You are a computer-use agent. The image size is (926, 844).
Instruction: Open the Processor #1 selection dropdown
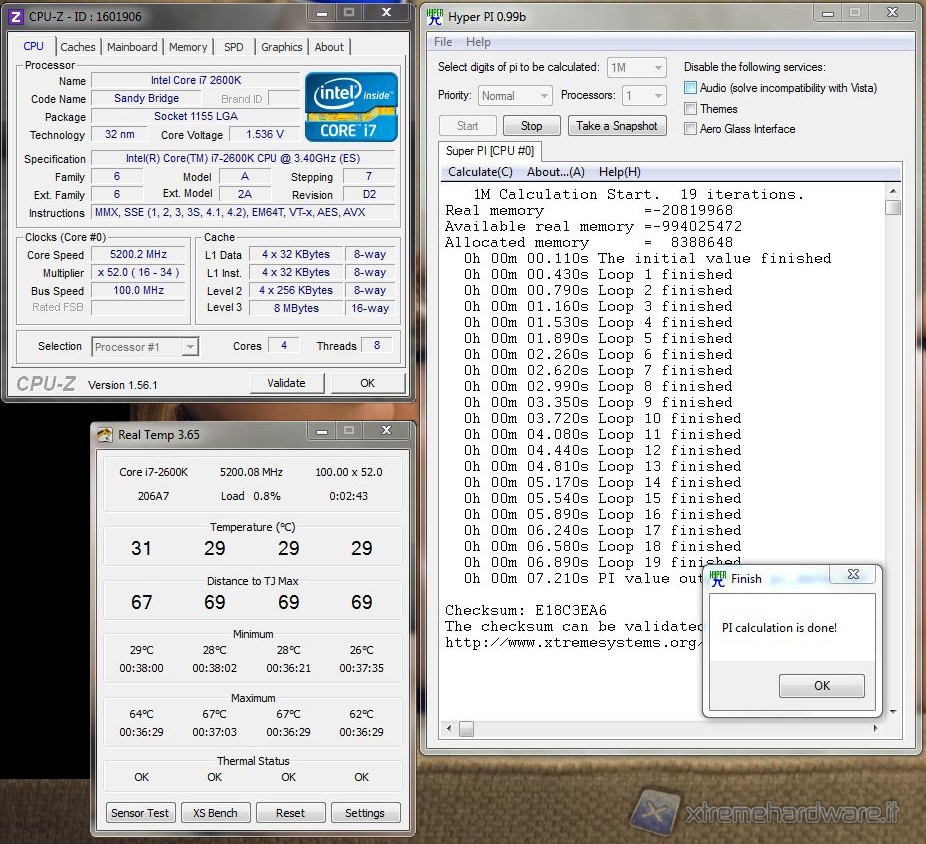pos(145,347)
